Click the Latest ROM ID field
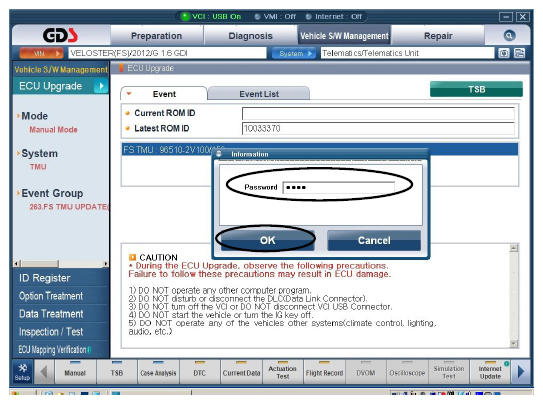543x404 pixels. pos(378,128)
